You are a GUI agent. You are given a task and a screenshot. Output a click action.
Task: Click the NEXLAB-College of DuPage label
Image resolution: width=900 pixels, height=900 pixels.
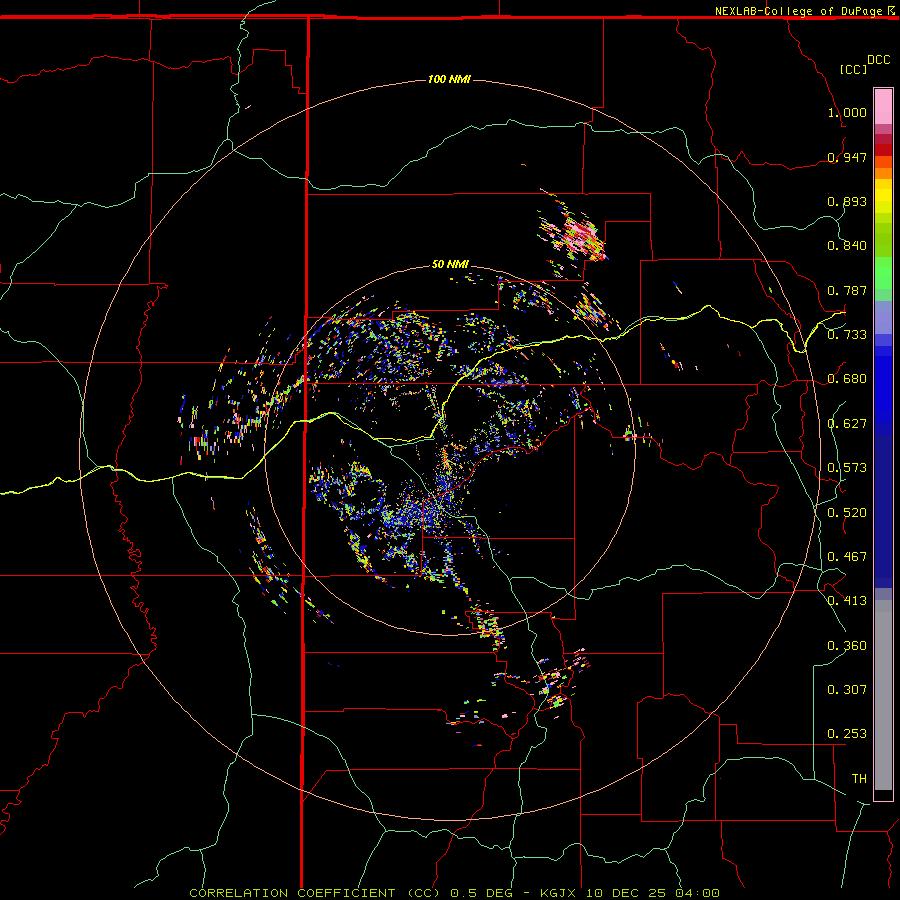(x=798, y=11)
